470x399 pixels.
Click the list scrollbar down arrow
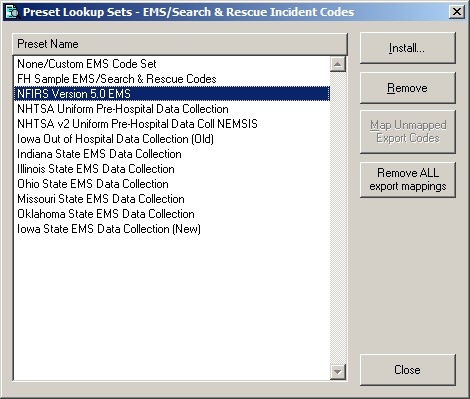(338, 372)
